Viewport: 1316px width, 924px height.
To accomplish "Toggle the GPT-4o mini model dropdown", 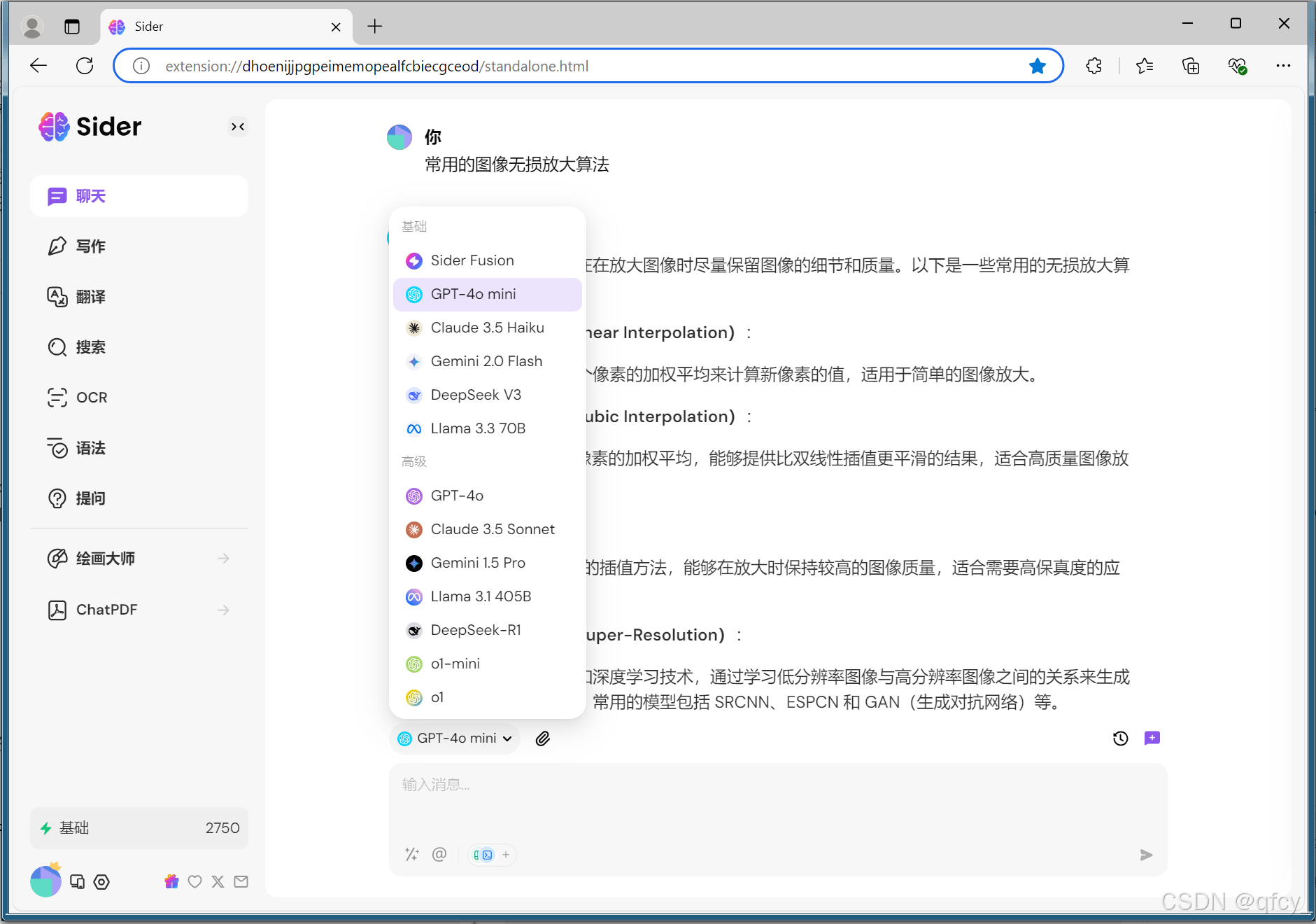I will coord(455,738).
